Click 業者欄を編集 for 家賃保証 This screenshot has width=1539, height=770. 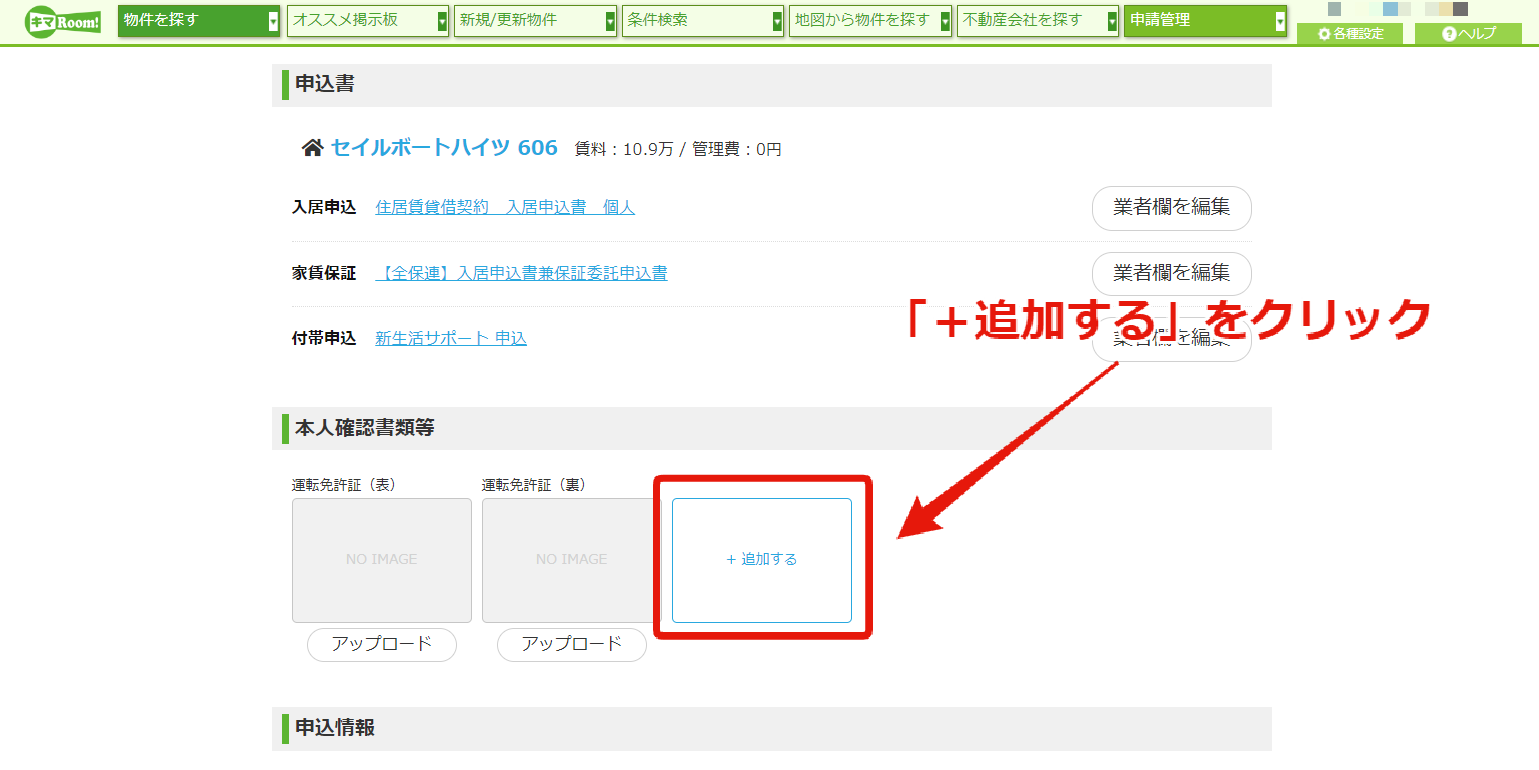click(1171, 273)
